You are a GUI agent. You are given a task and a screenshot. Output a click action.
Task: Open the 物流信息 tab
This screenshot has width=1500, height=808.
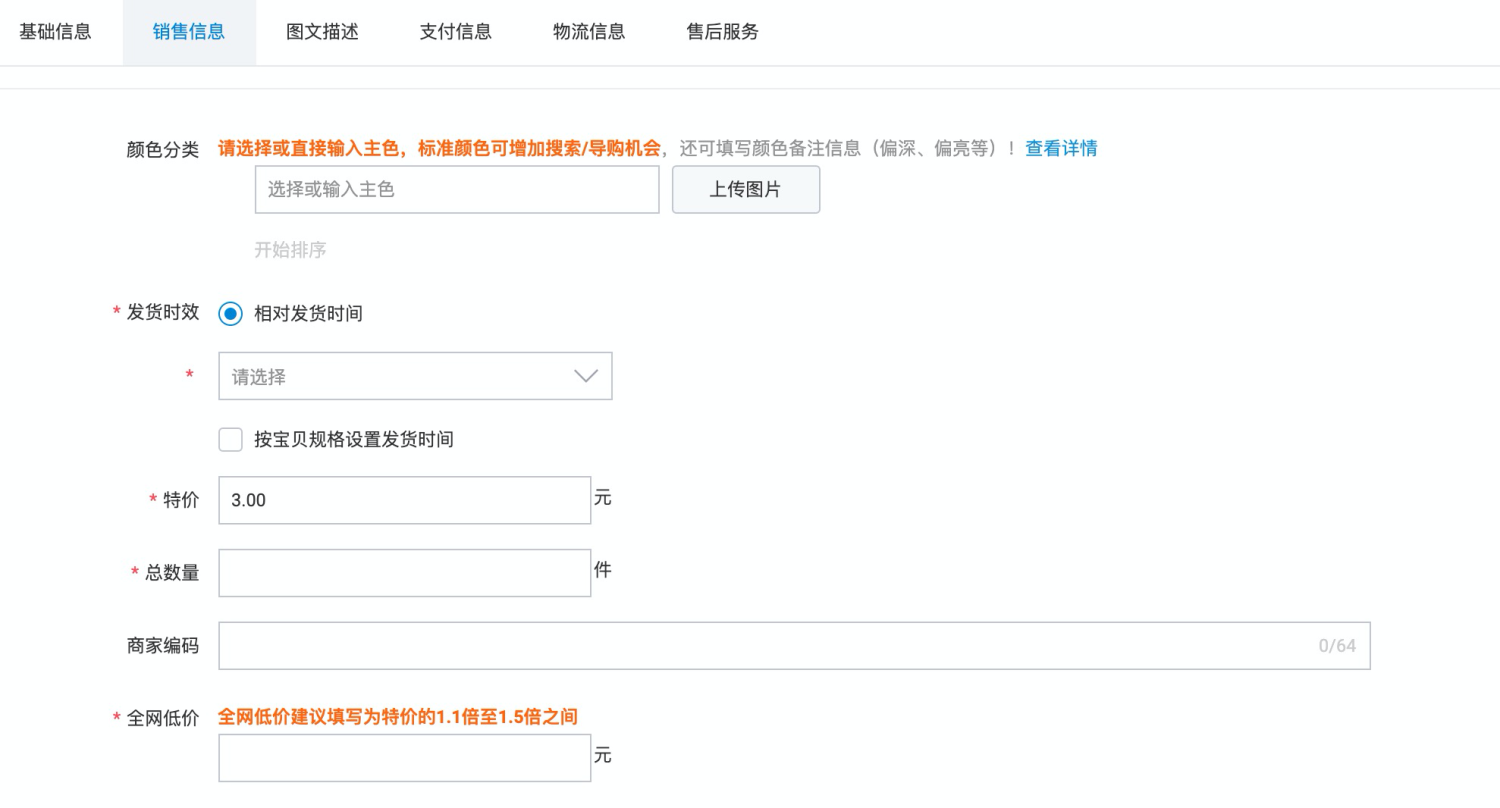(x=588, y=32)
